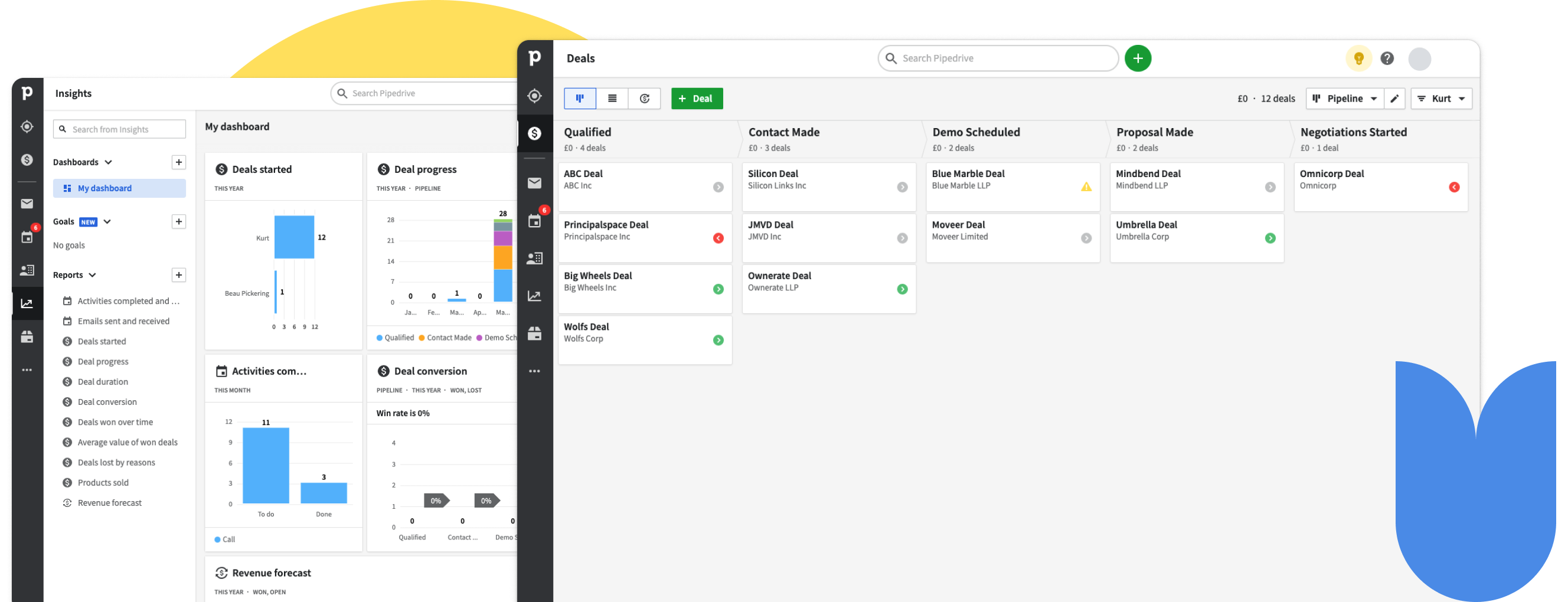Open the Kurt owner filter dropdown
The image size is (1568, 602).
pyautogui.click(x=1442, y=98)
